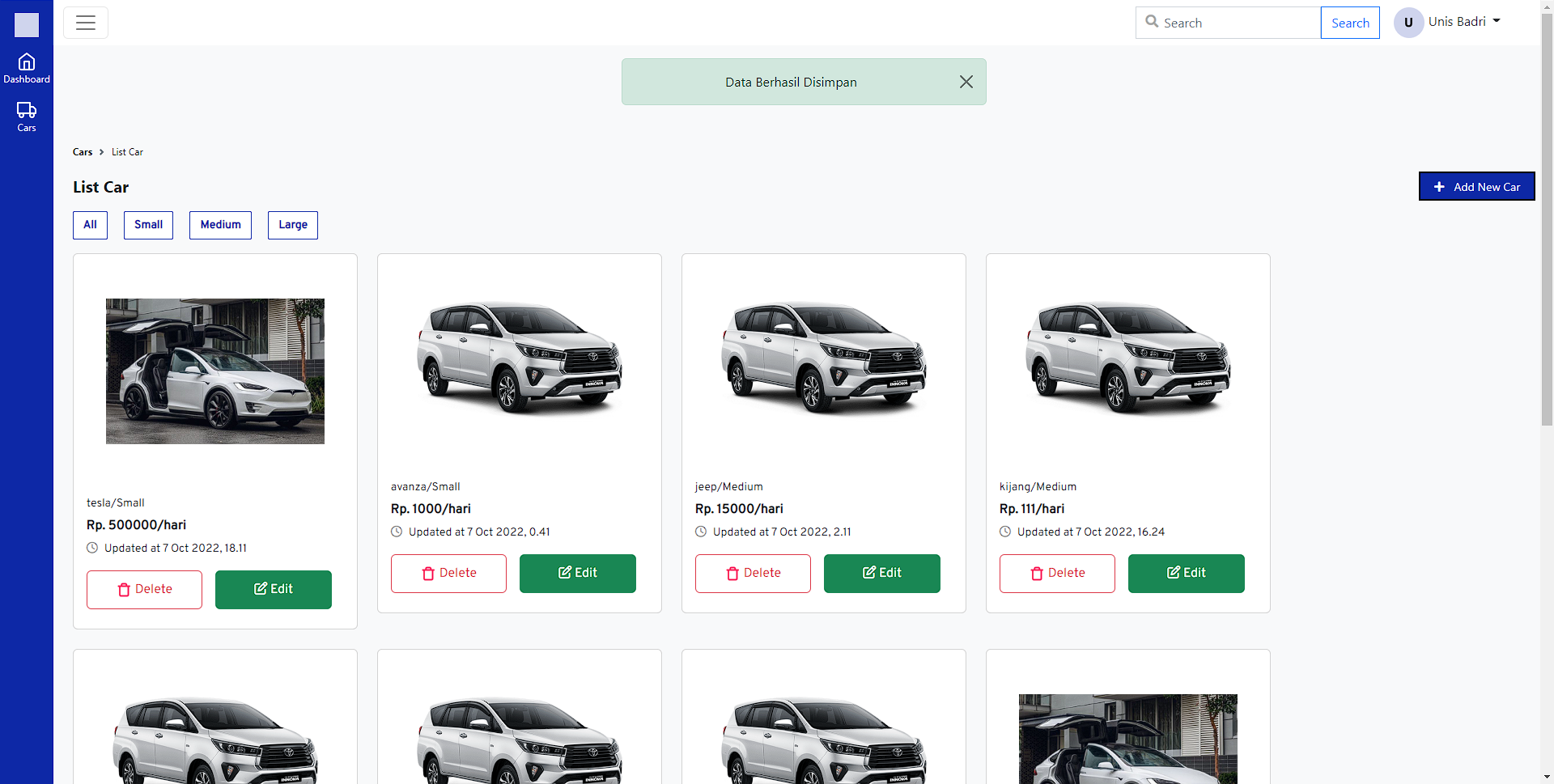Click the tesla car photo thumbnail
The height and width of the screenshot is (784, 1554).
coord(214,371)
